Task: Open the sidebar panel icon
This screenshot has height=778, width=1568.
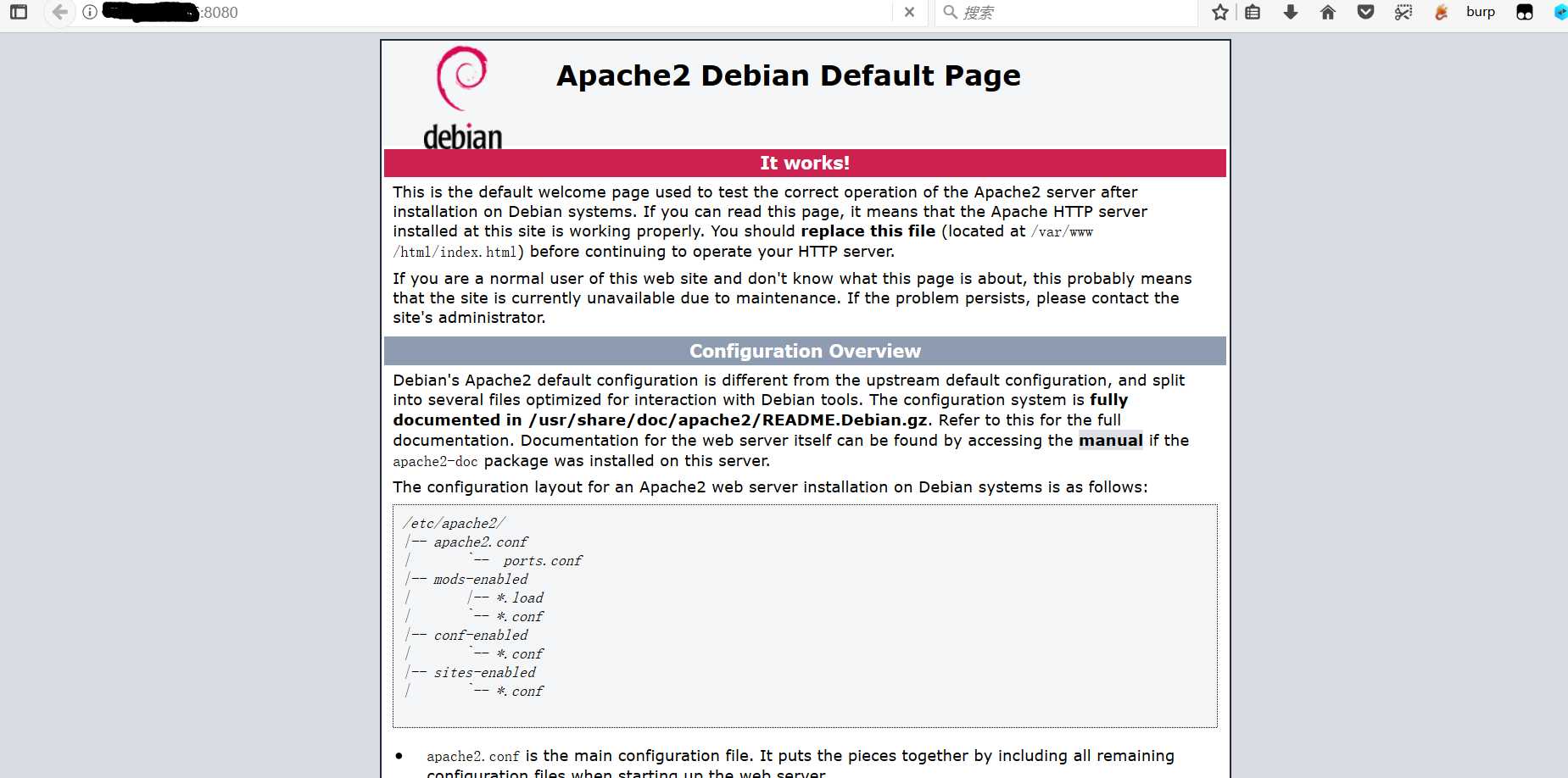Action: pos(19,12)
